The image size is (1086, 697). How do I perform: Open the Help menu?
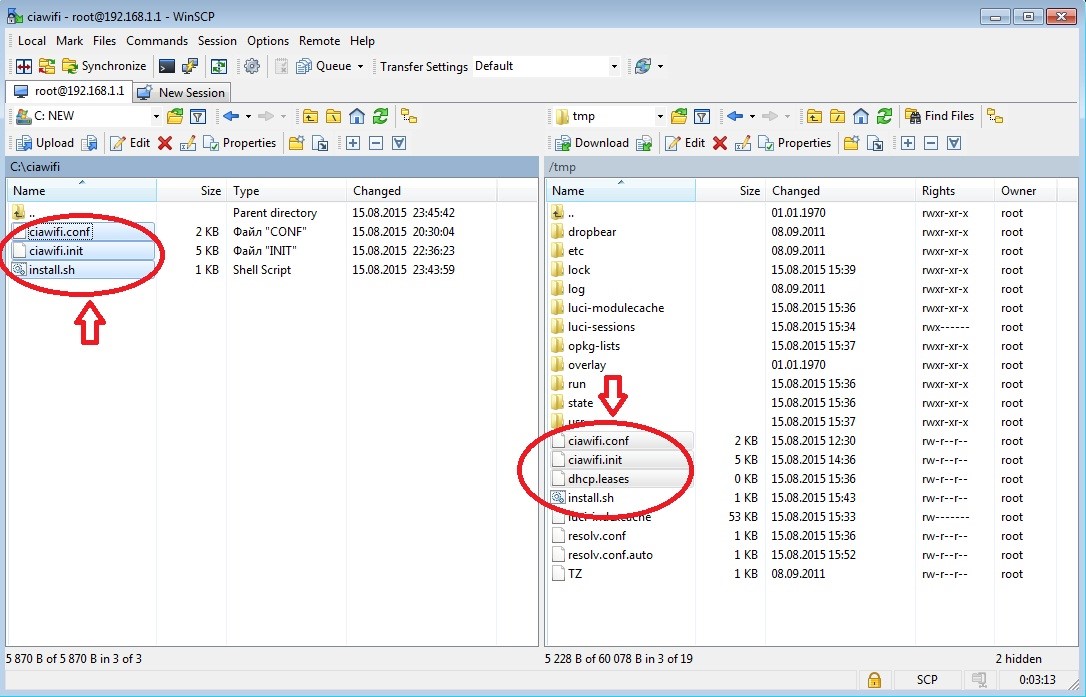362,41
